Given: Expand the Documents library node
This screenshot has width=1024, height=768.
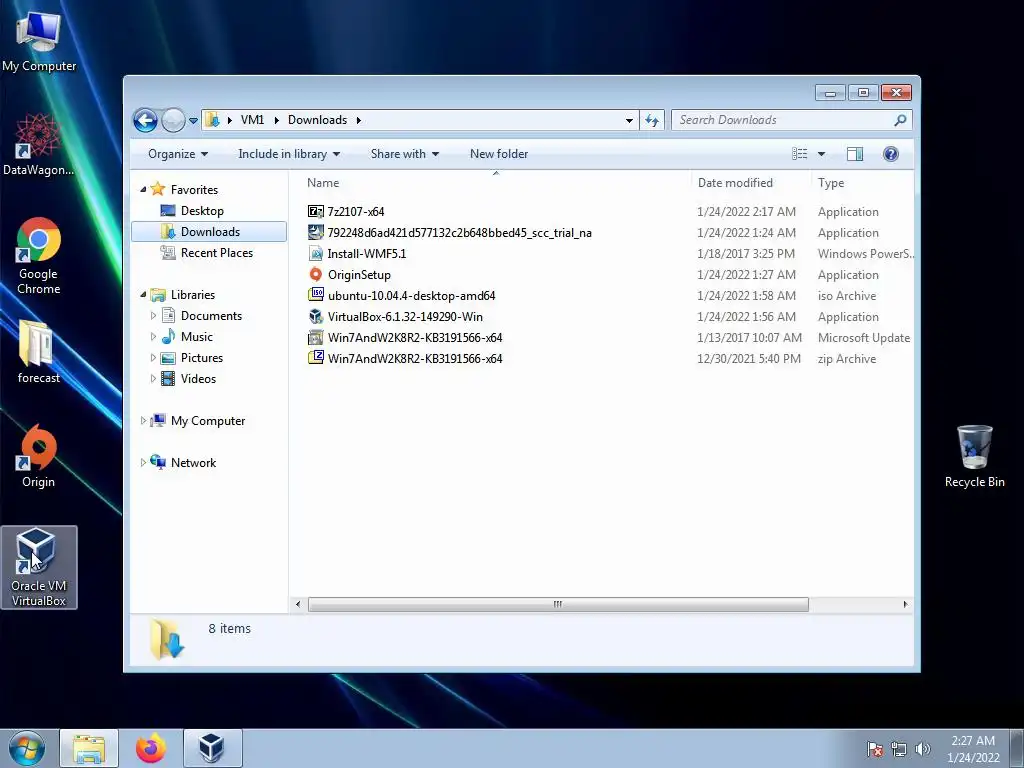Looking at the screenshot, I should (x=153, y=316).
